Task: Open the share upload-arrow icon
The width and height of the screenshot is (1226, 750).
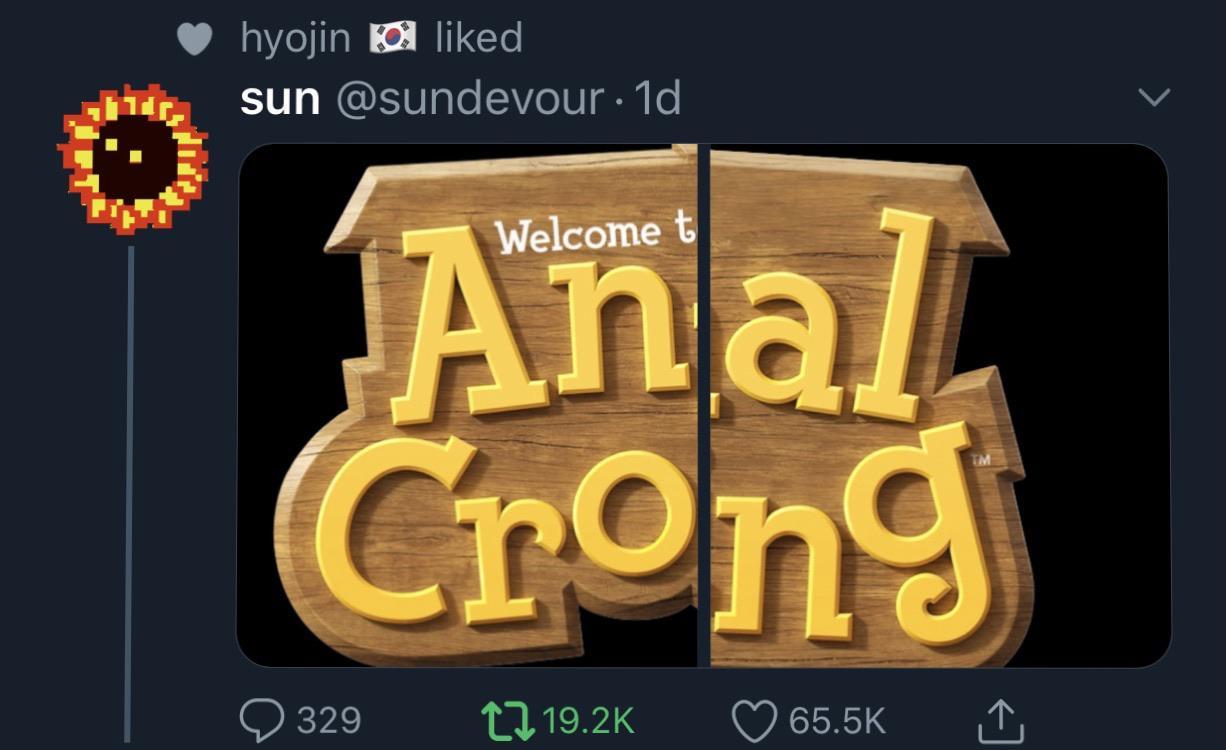Action: tap(999, 720)
